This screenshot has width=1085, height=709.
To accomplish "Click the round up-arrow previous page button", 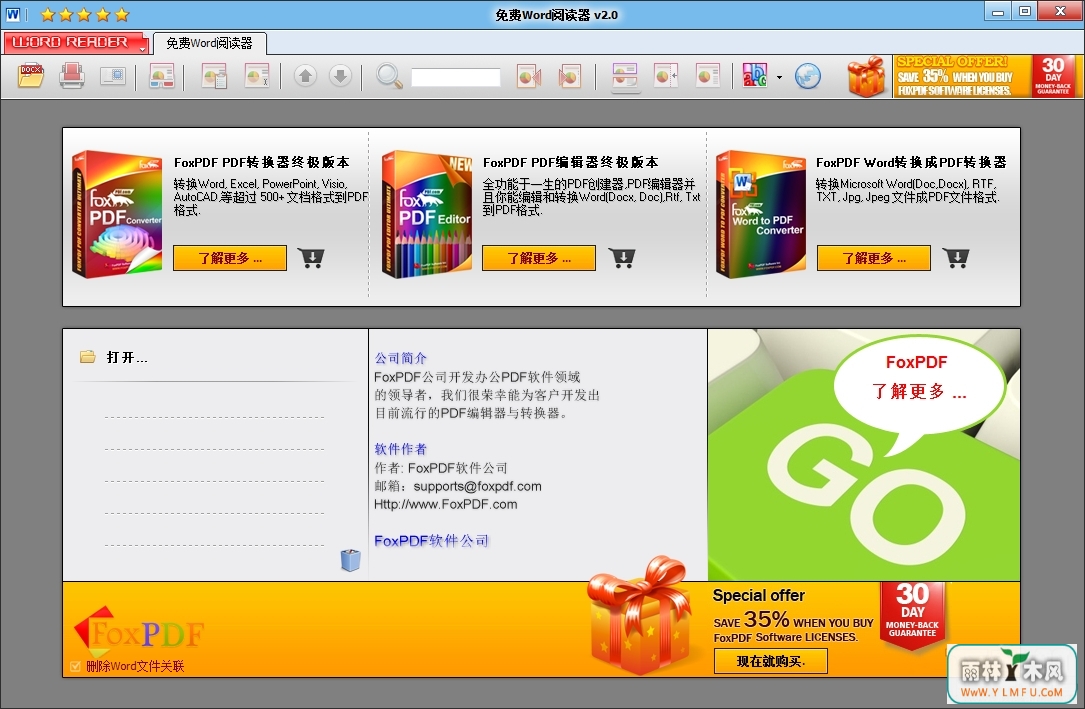I will (x=305, y=75).
